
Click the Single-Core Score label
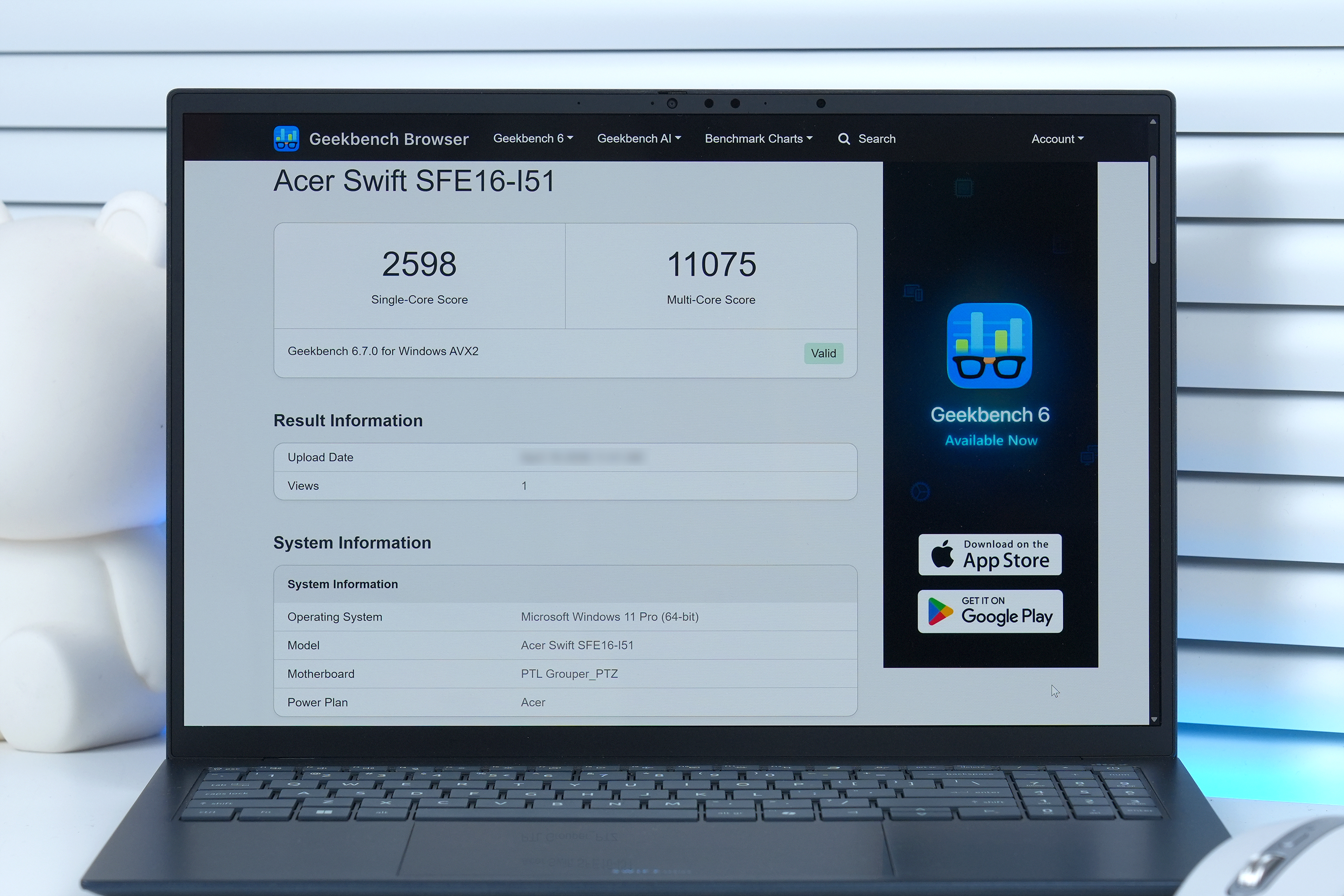click(419, 299)
